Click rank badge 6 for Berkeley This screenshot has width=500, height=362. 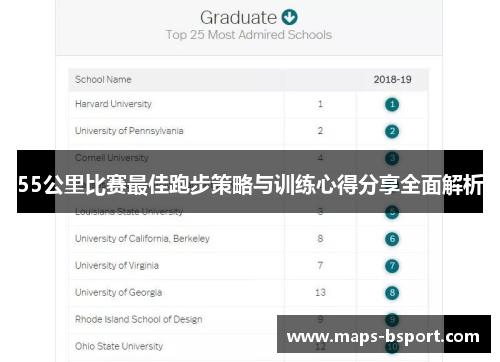pos(392,239)
